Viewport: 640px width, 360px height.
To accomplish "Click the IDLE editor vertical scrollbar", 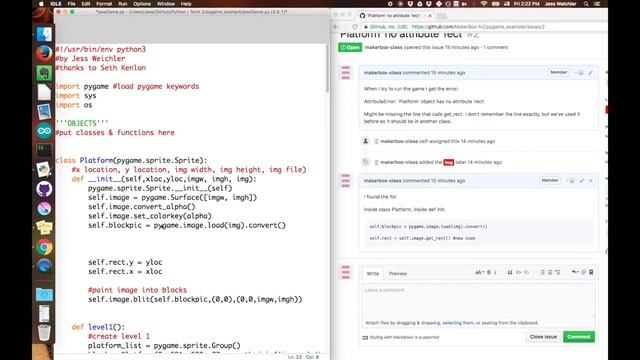I will (x=327, y=68).
